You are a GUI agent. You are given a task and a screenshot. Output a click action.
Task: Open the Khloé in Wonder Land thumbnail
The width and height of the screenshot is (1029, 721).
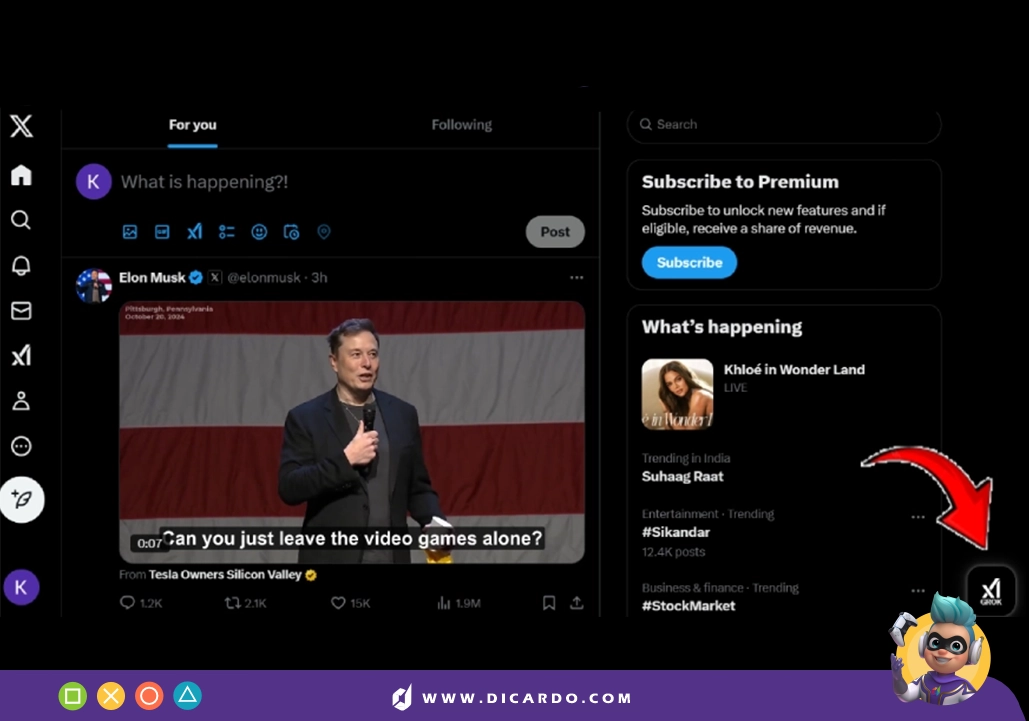677,394
